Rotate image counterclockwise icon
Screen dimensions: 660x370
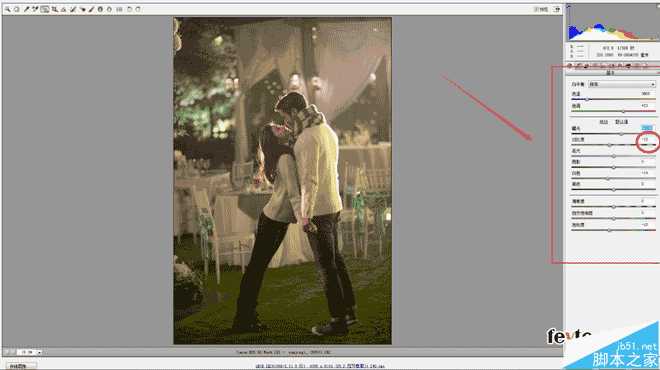pyautogui.click(x=129, y=9)
